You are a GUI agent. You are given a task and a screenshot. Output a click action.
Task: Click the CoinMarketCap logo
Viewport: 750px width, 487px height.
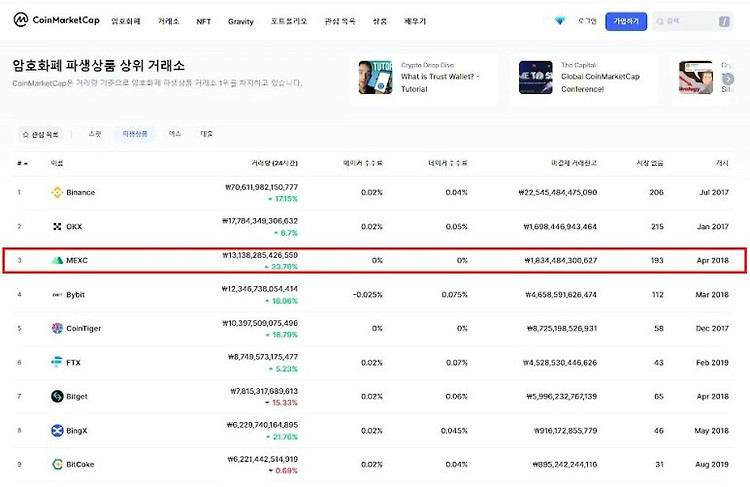point(56,20)
